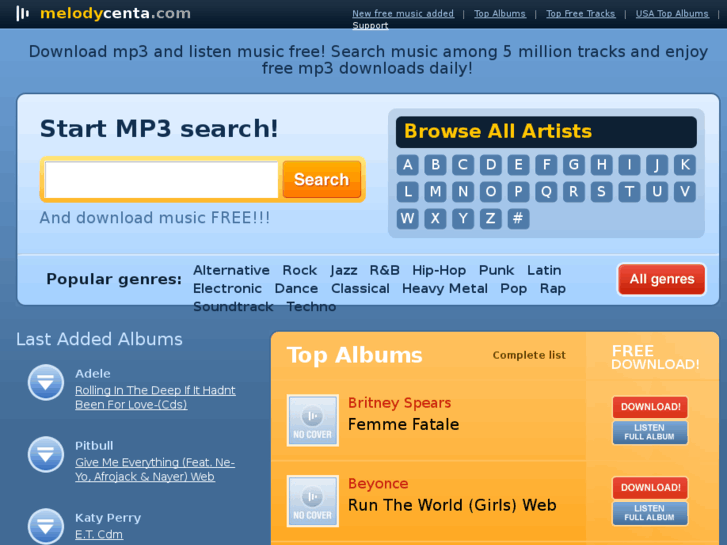Open Katy Perry's E.T. Cdm link
The image size is (727, 545).
pyautogui.click(x=99, y=534)
